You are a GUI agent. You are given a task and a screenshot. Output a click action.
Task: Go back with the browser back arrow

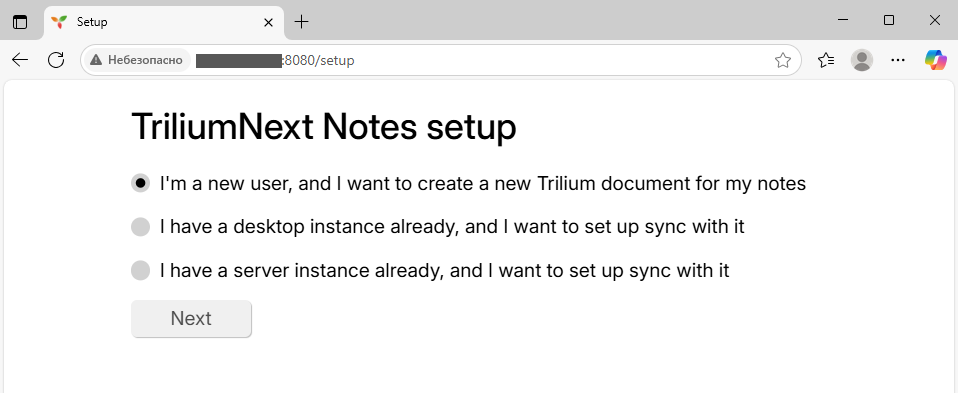point(20,60)
